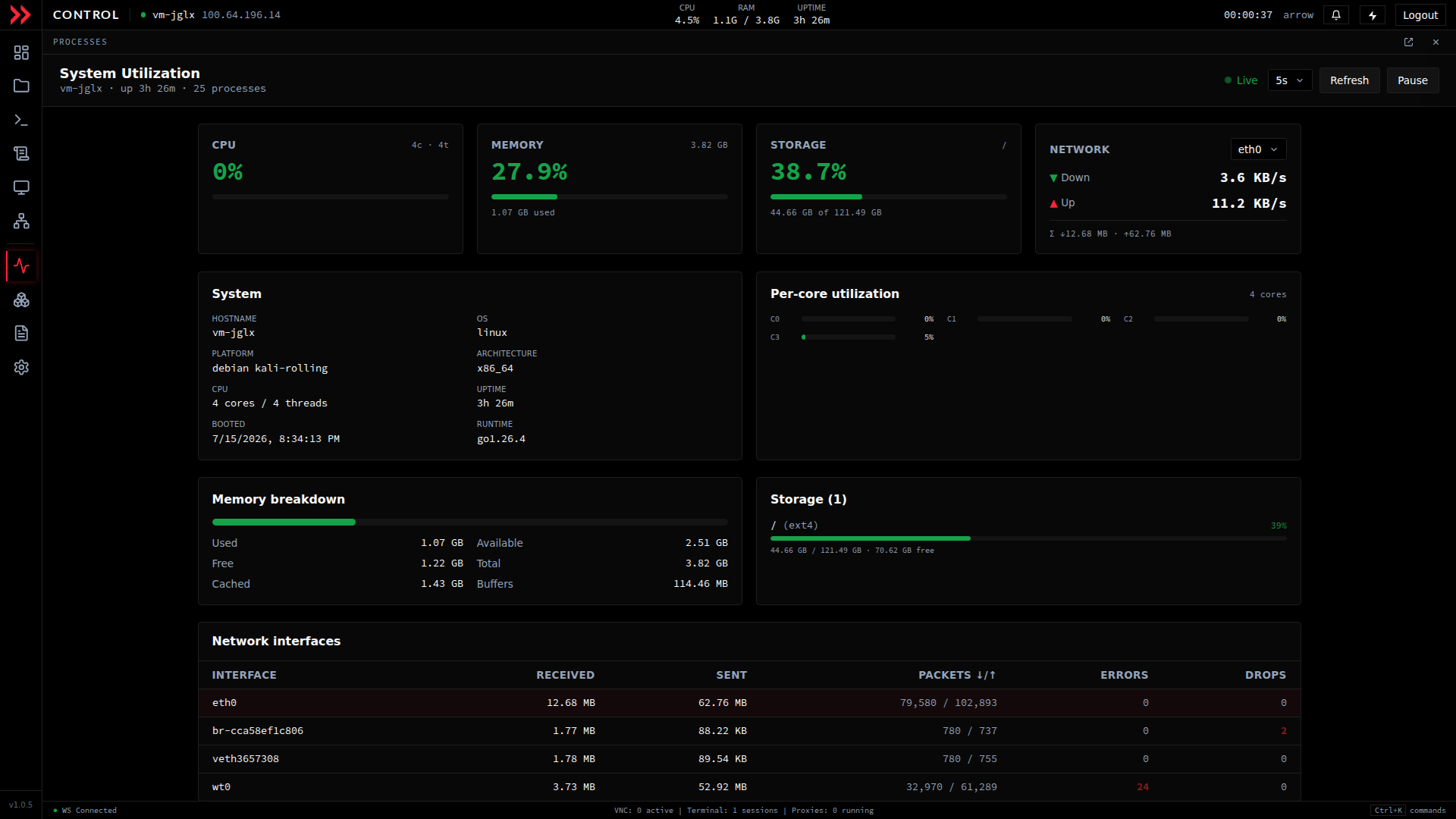Open the settings gear icon in sidebar
Screen dimensions: 1456x819
click(21, 367)
